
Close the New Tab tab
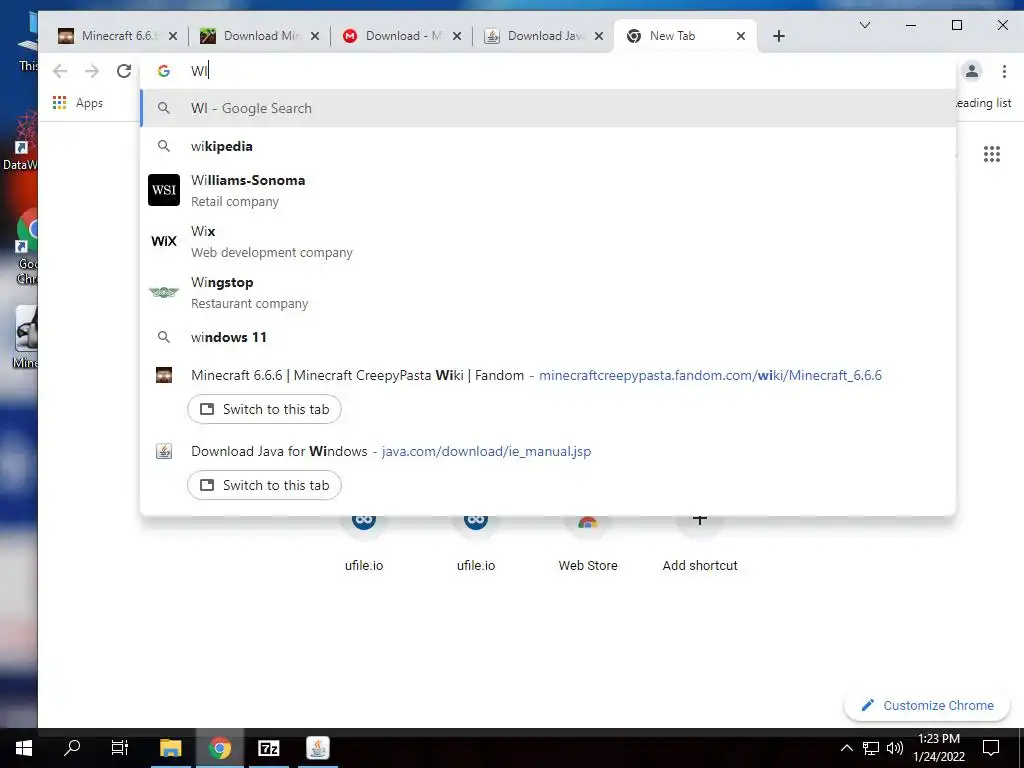click(x=741, y=37)
